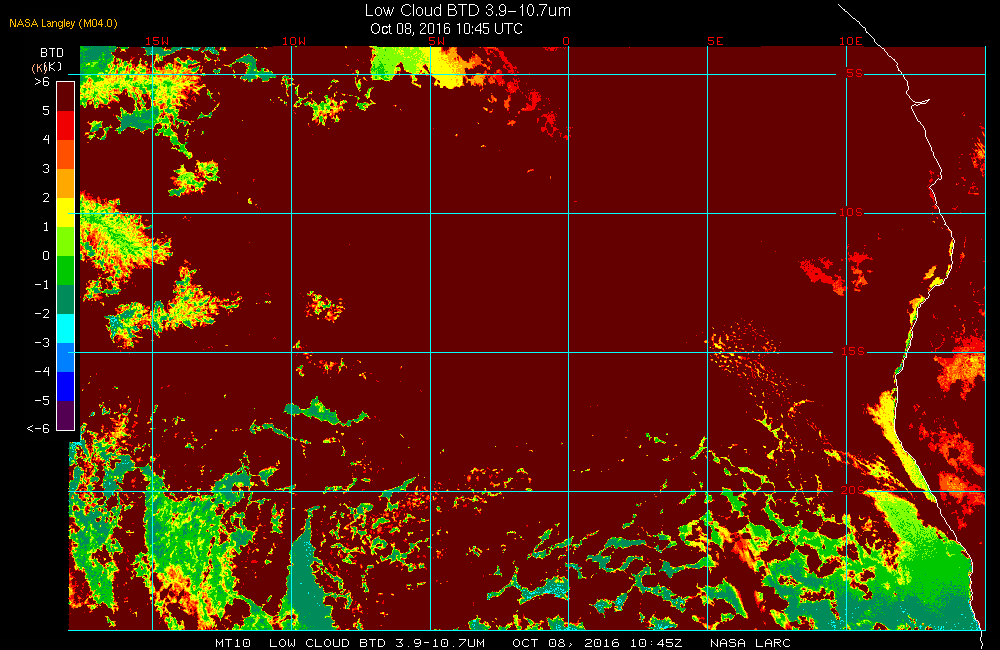The image size is (1000, 650).
Task: Select the '(K)' unit label
Action: point(54,67)
